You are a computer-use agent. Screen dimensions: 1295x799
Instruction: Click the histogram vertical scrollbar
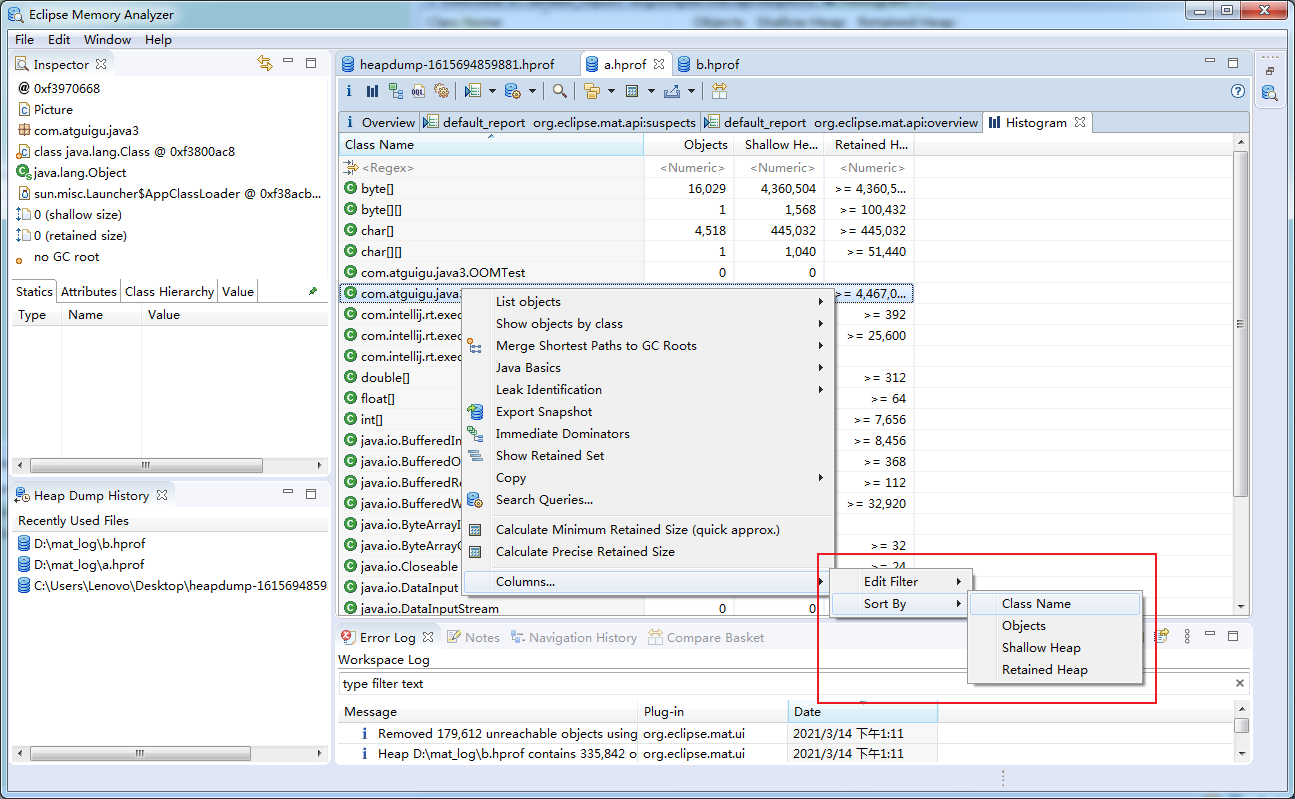tap(1241, 324)
